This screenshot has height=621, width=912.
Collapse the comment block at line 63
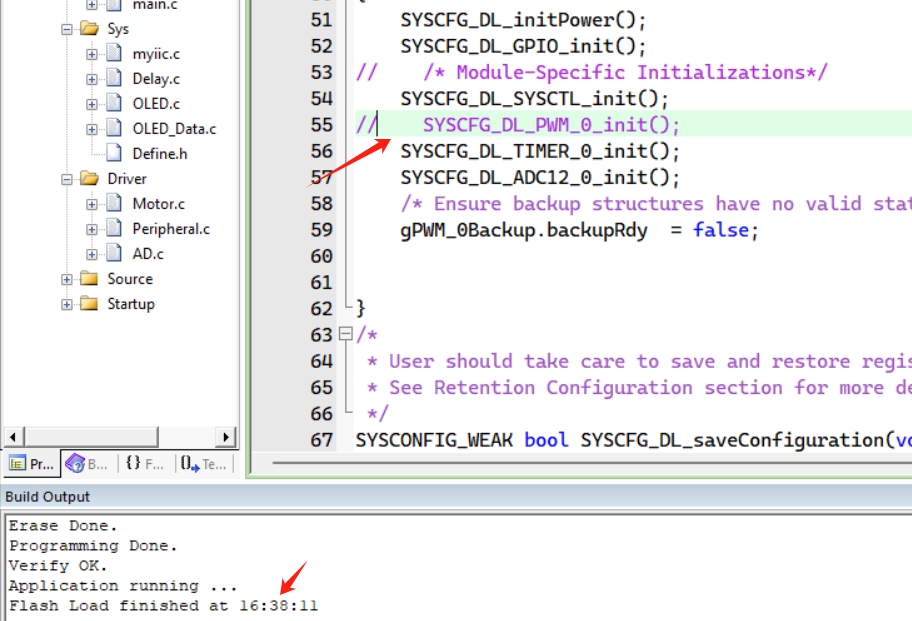tap(346, 334)
